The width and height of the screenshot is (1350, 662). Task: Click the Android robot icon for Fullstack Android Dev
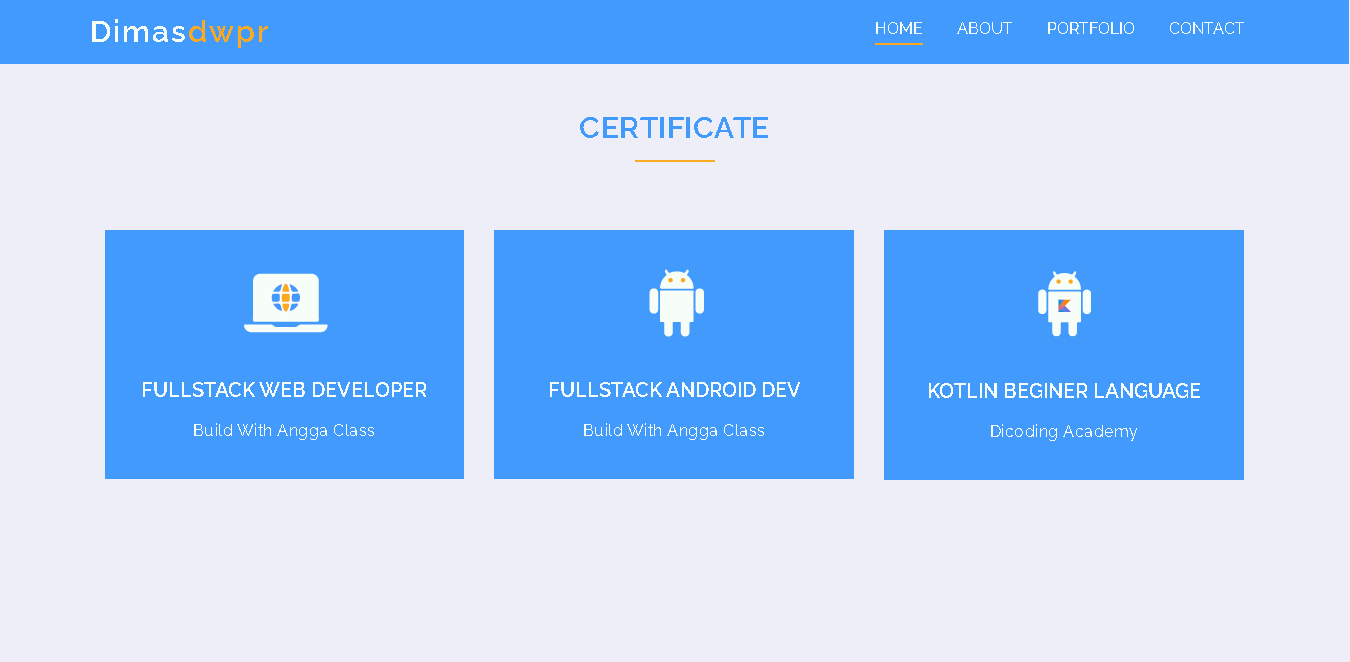click(677, 302)
